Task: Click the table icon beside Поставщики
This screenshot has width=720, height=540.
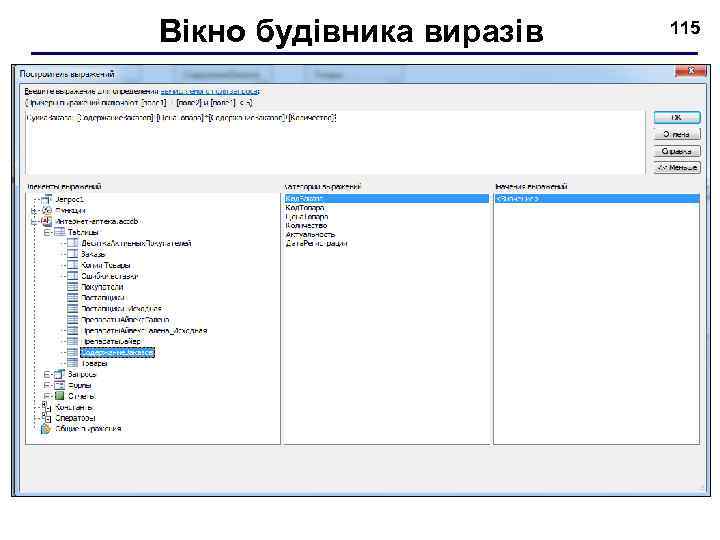Action: 73,298
